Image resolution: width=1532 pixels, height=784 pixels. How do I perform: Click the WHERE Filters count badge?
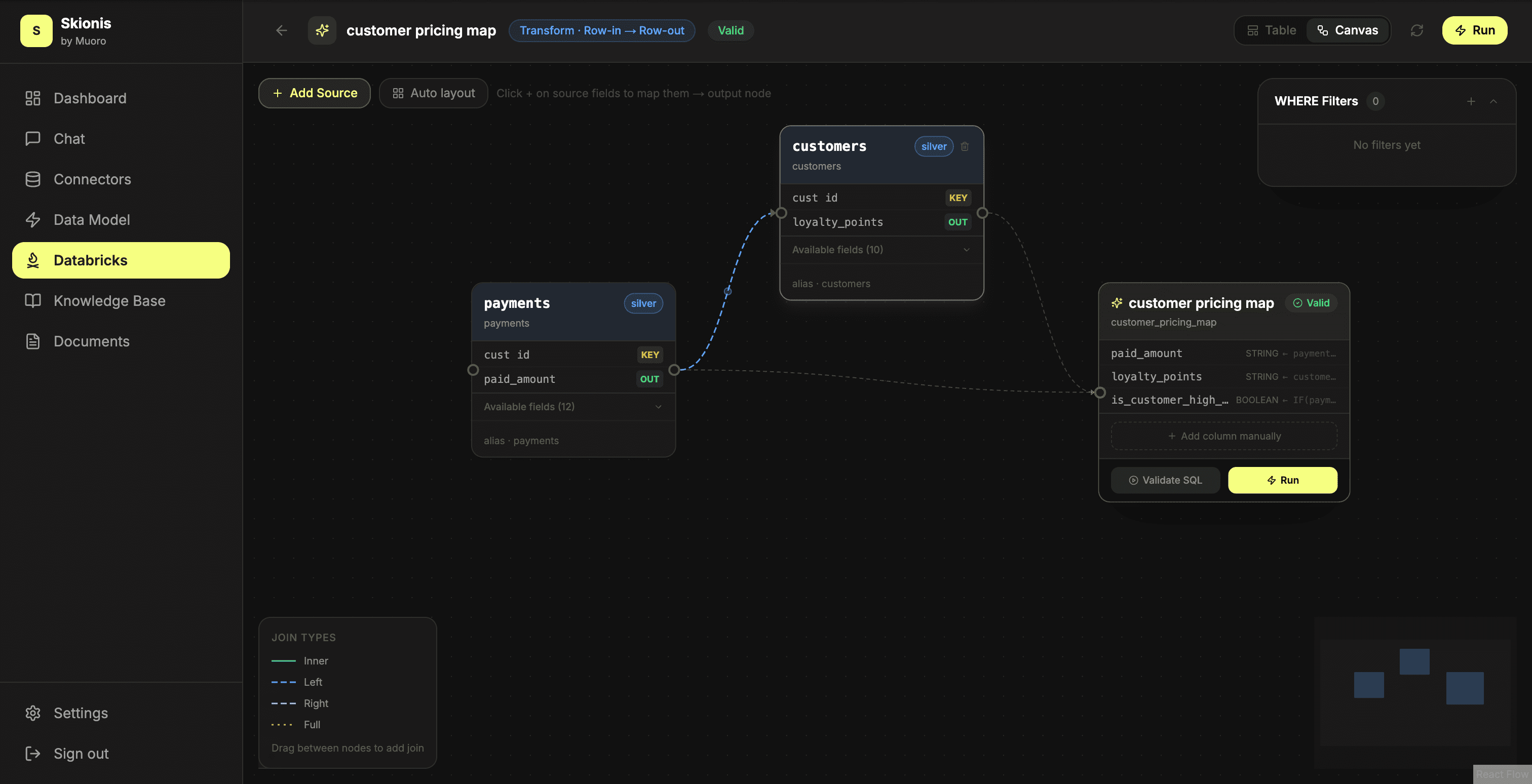pos(1375,102)
